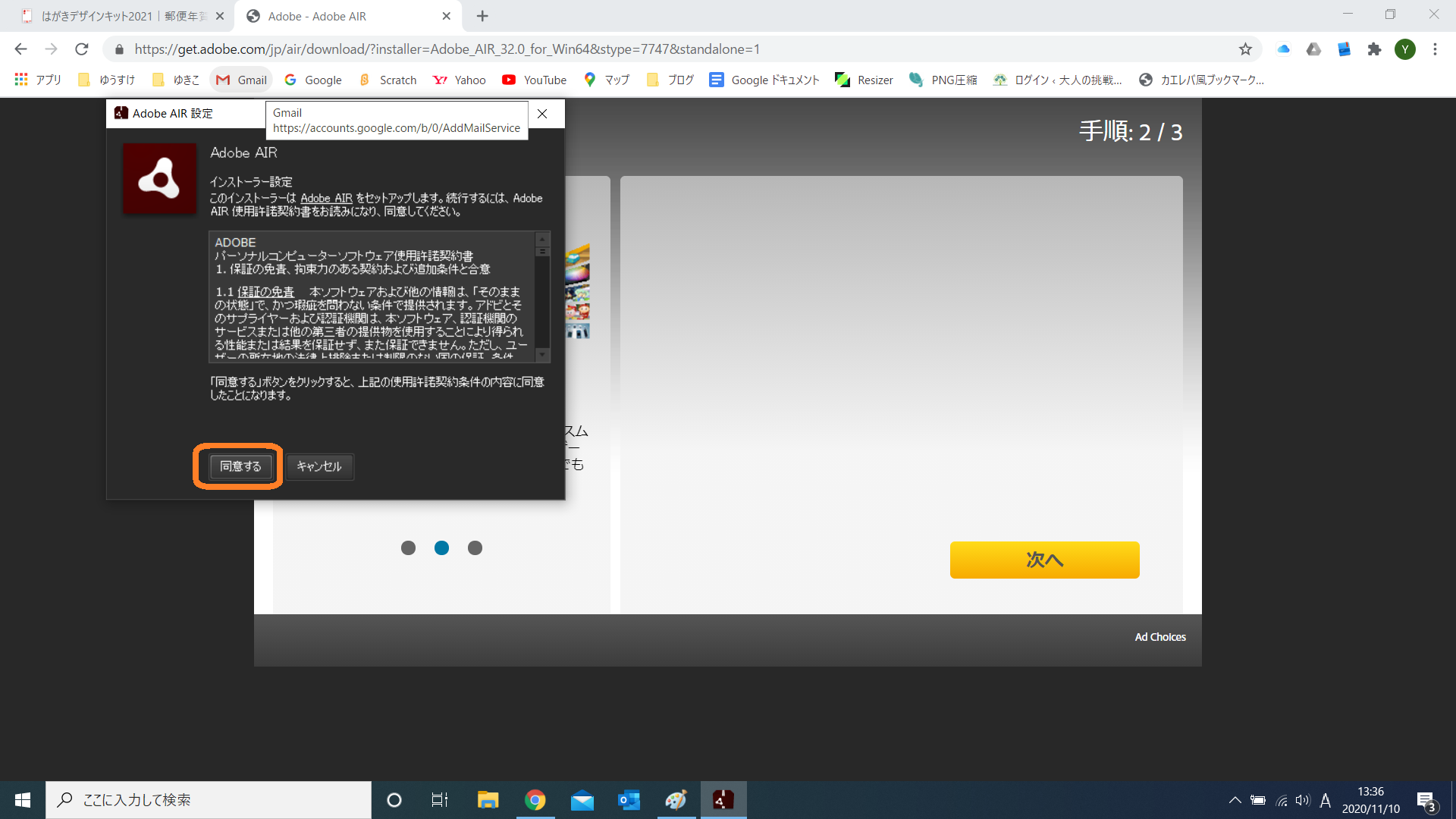Click the 同意する (agree) button
Screen dimensions: 1456x819
point(240,466)
